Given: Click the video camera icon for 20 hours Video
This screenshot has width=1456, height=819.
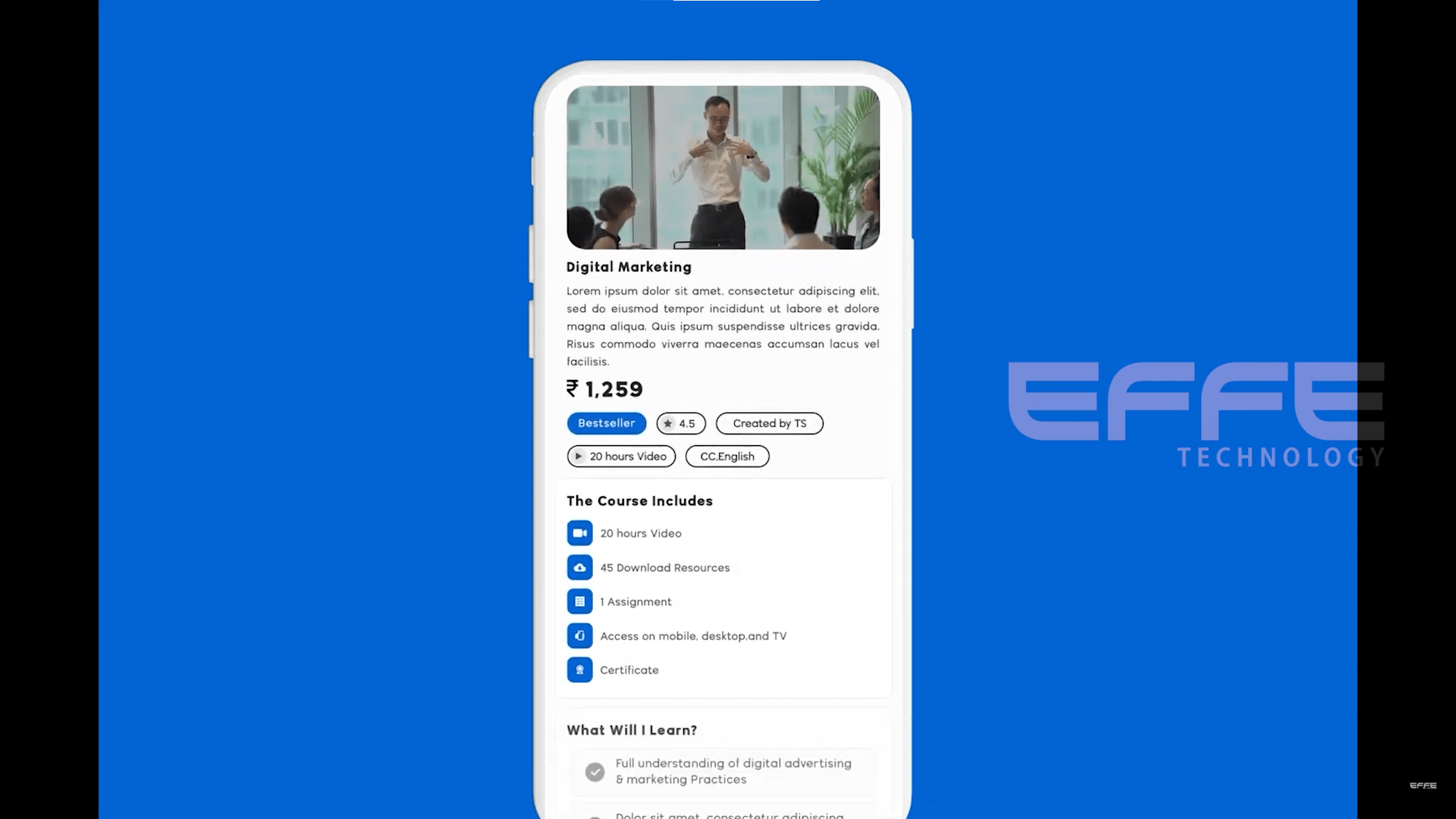Looking at the screenshot, I should [579, 532].
